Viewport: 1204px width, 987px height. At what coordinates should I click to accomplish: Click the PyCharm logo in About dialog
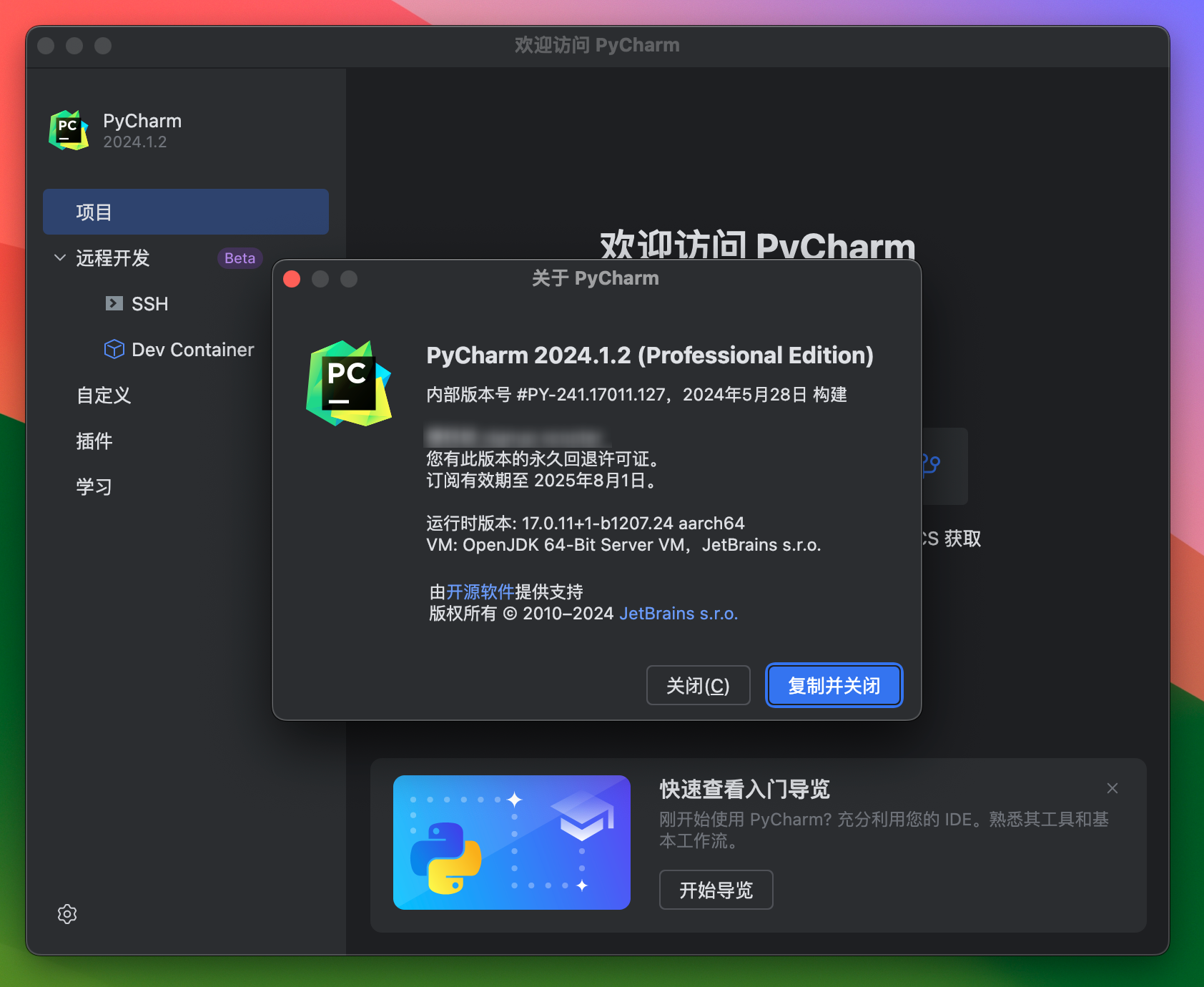pyautogui.click(x=349, y=383)
